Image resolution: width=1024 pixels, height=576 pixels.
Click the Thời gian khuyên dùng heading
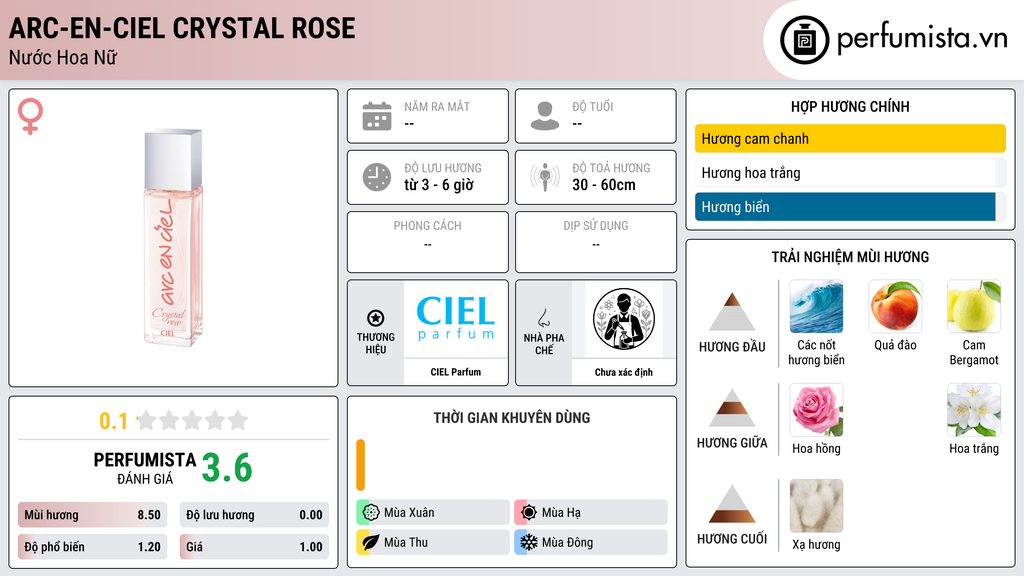point(511,417)
